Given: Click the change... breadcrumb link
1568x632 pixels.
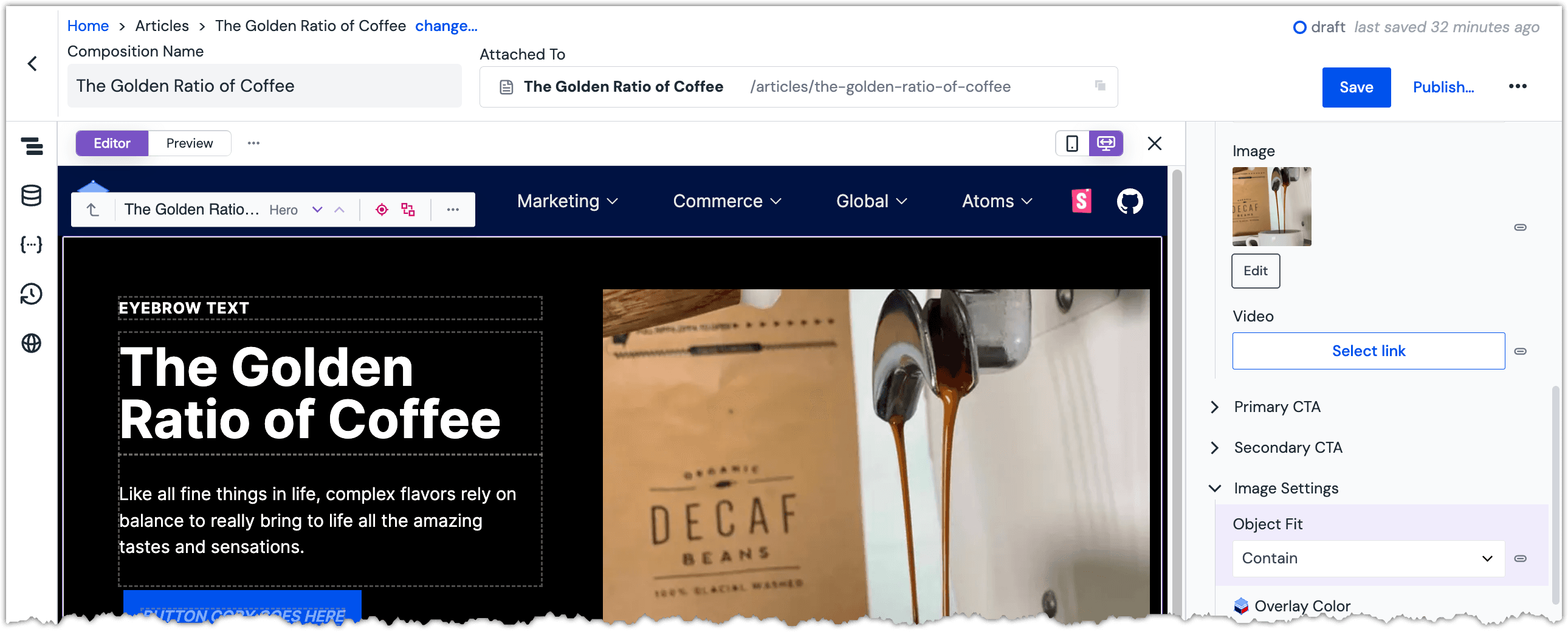Looking at the screenshot, I should pyautogui.click(x=446, y=26).
